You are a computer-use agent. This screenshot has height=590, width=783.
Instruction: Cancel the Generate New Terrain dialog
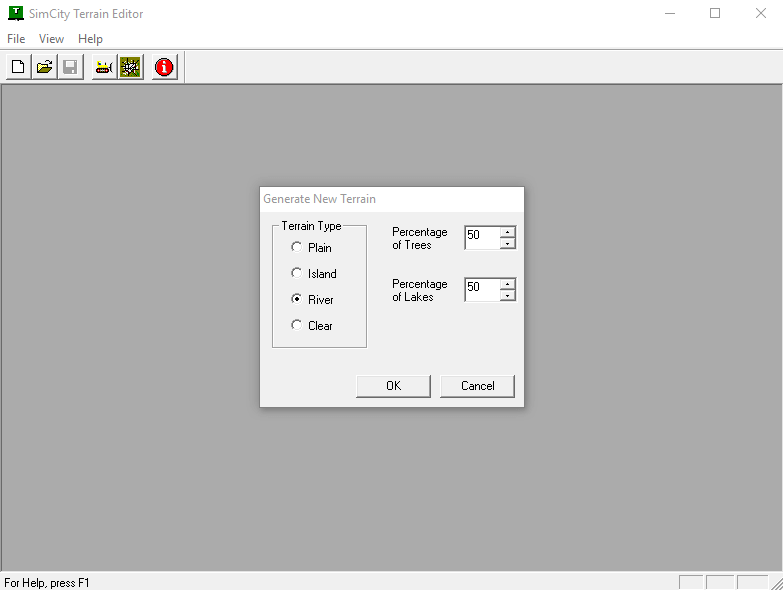pyautogui.click(x=477, y=386)
